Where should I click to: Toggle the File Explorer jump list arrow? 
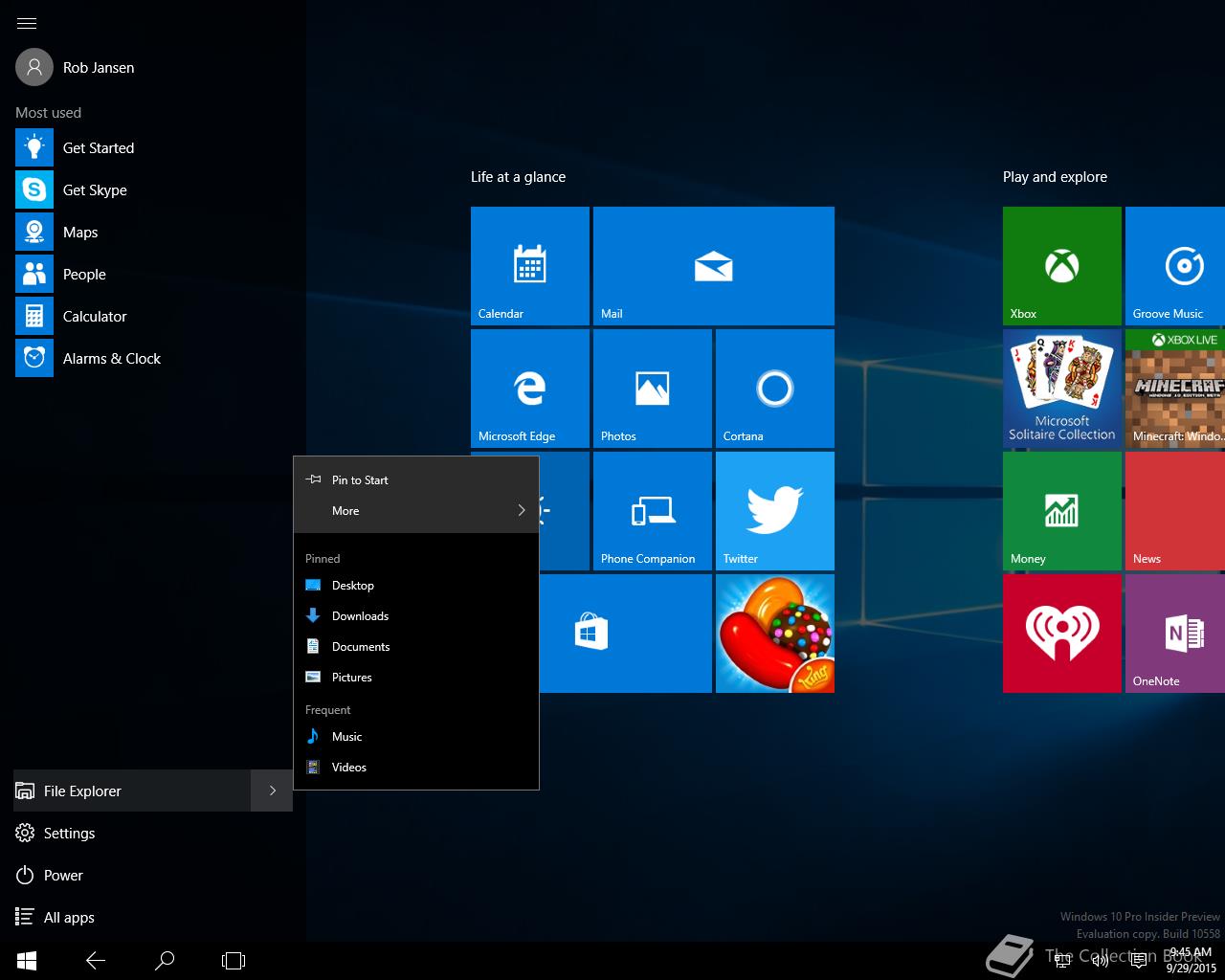[272, 791]
